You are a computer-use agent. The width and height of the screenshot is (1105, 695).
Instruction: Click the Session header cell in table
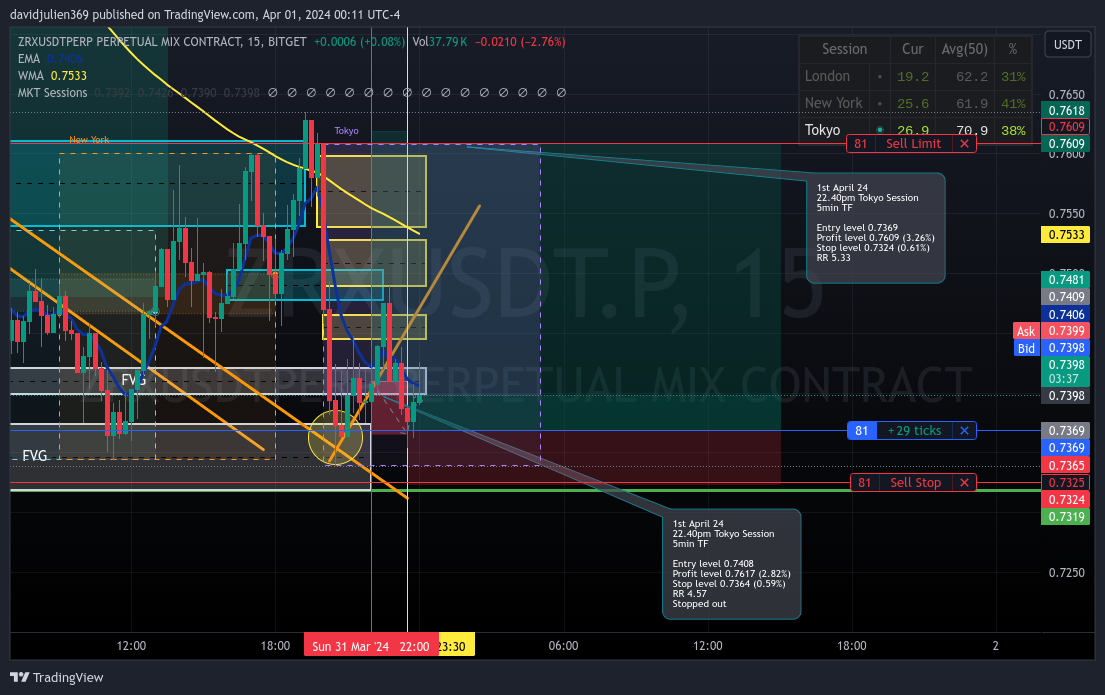click(x=844, y=49)
